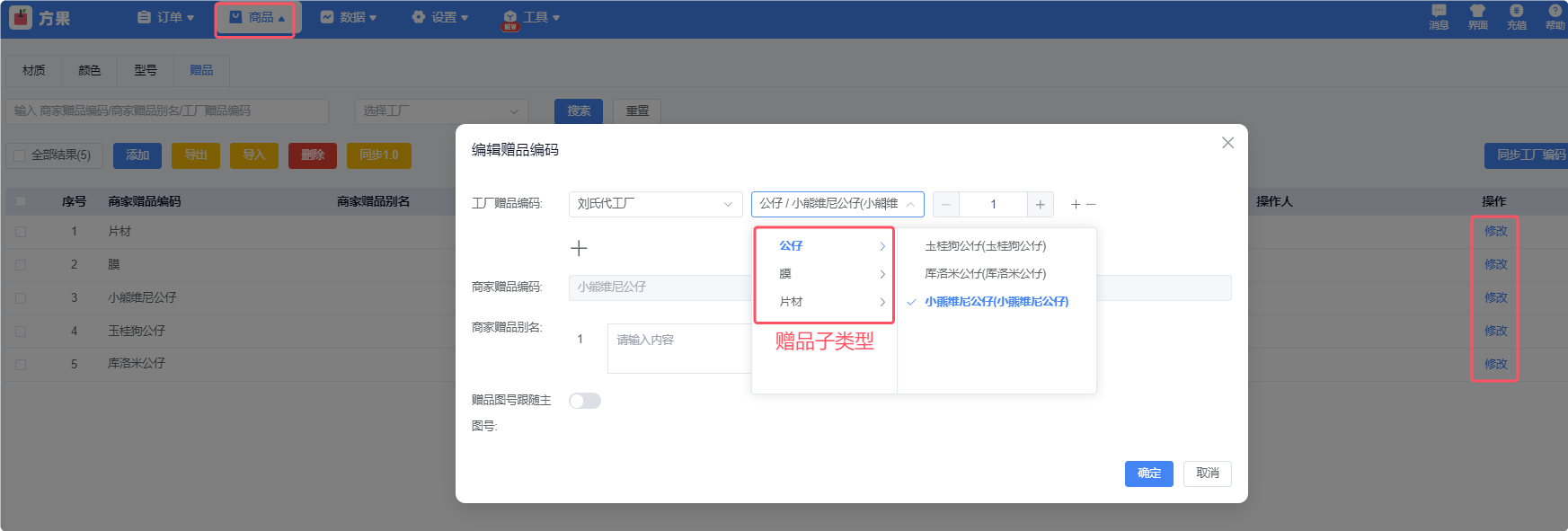
Task: Decrease quantity with the minus stepper
Action: [x=946, y=205]
